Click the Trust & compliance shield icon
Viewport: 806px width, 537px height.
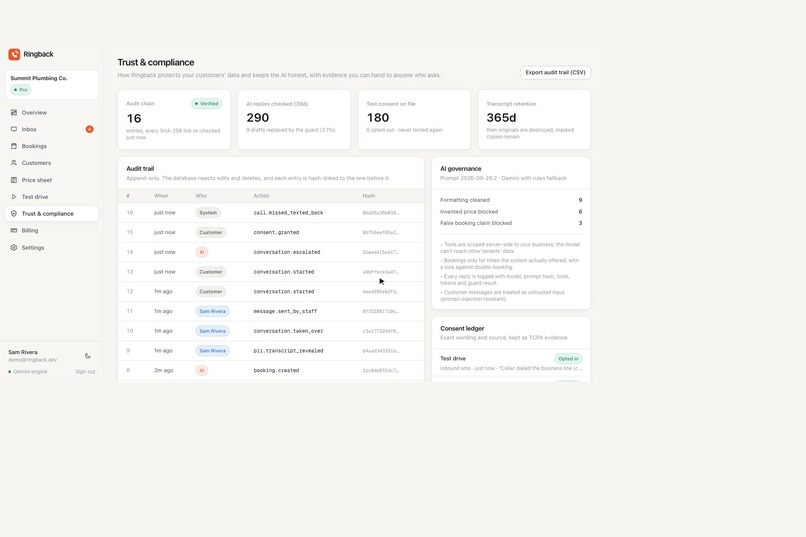point(14,214)
